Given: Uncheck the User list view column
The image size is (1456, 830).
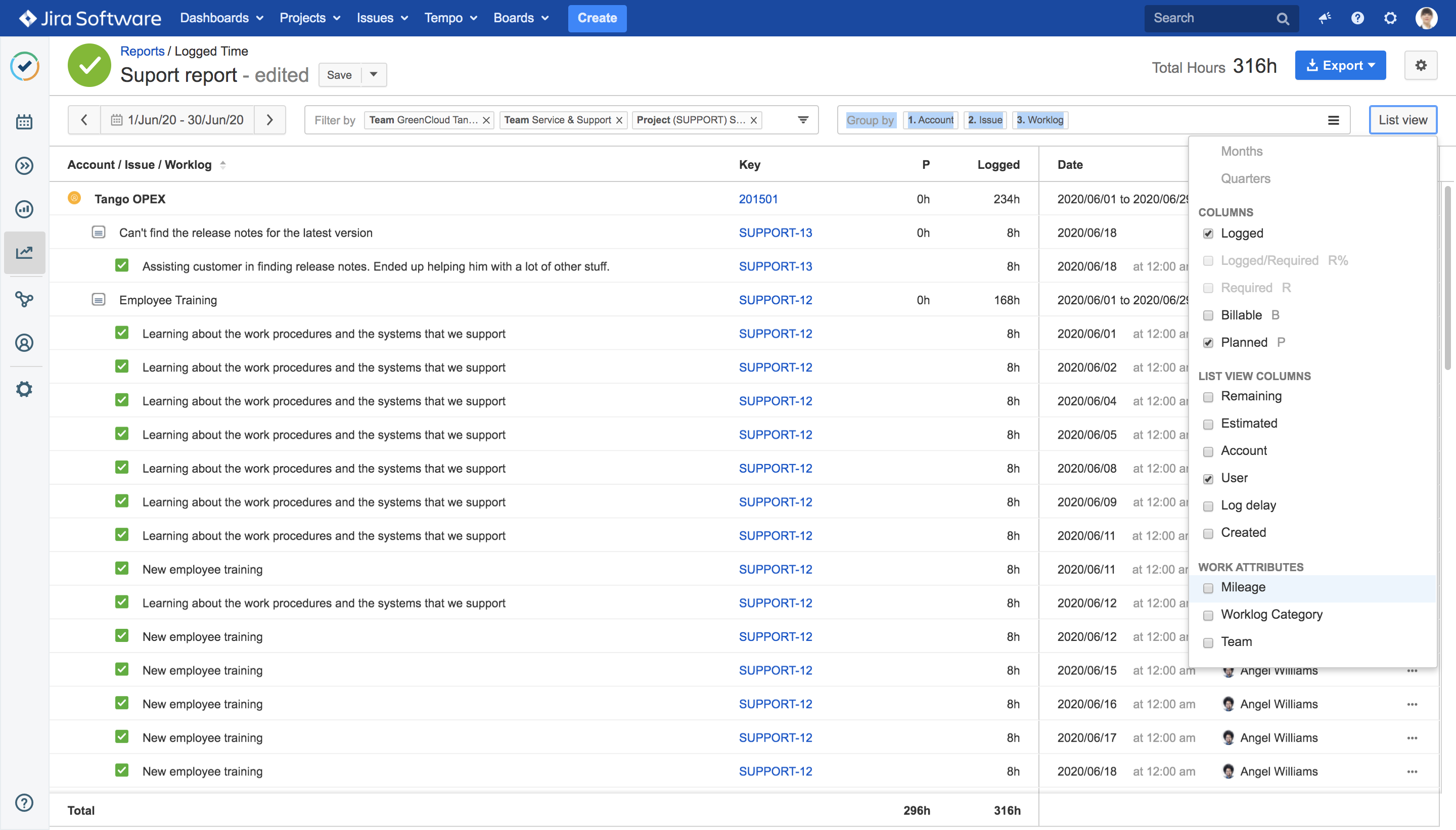Looking at the screenshot, I should click(1208, 479).
